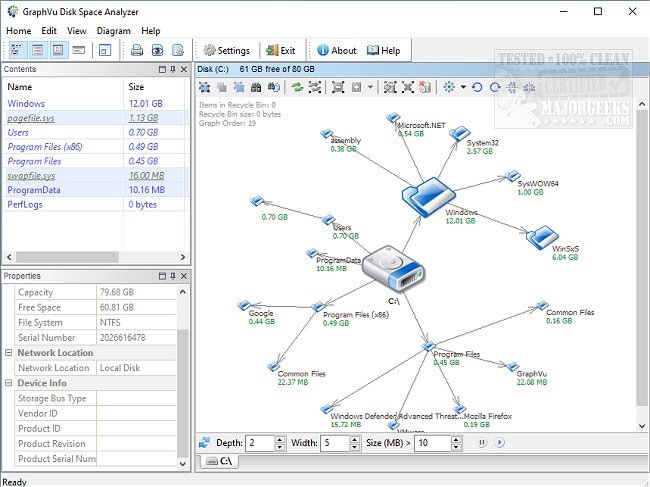This screenshot has height=487, width=650.
Task: Click the flip horizontal icon at toolbar end
Action: click(529, 87)
